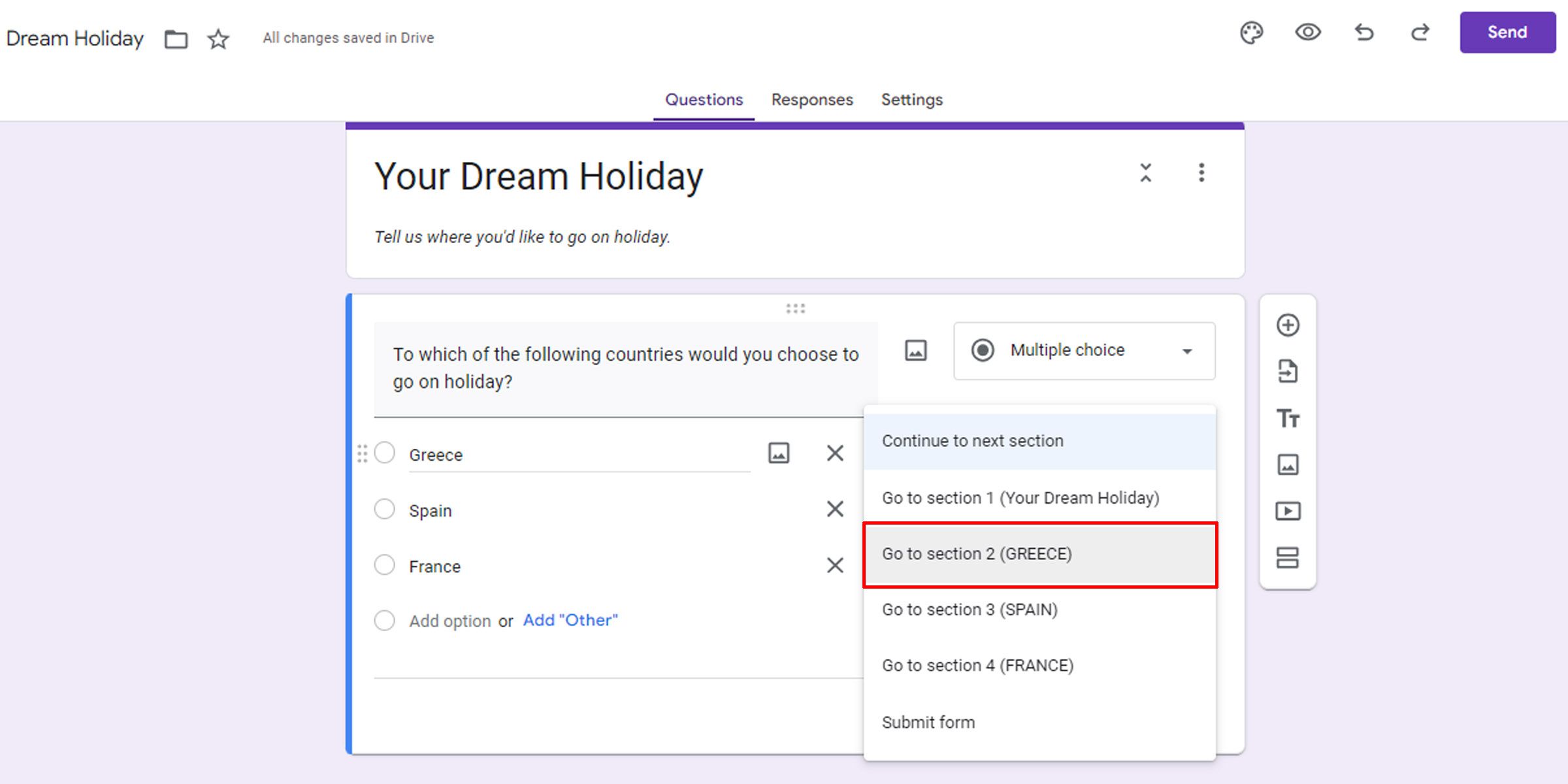Star the Dream Holiday form
Viewport: 1568px width, 784px height.
pos(218,39)
